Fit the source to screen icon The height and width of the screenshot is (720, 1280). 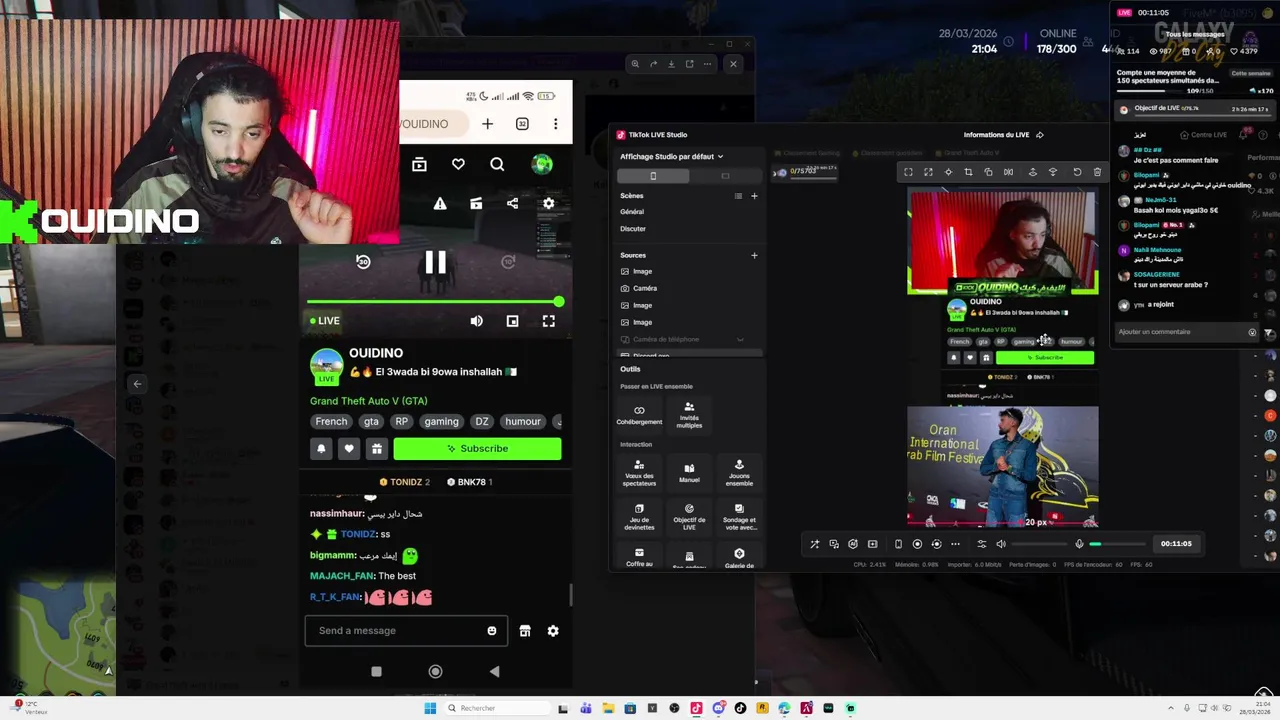tap(908, 172)
